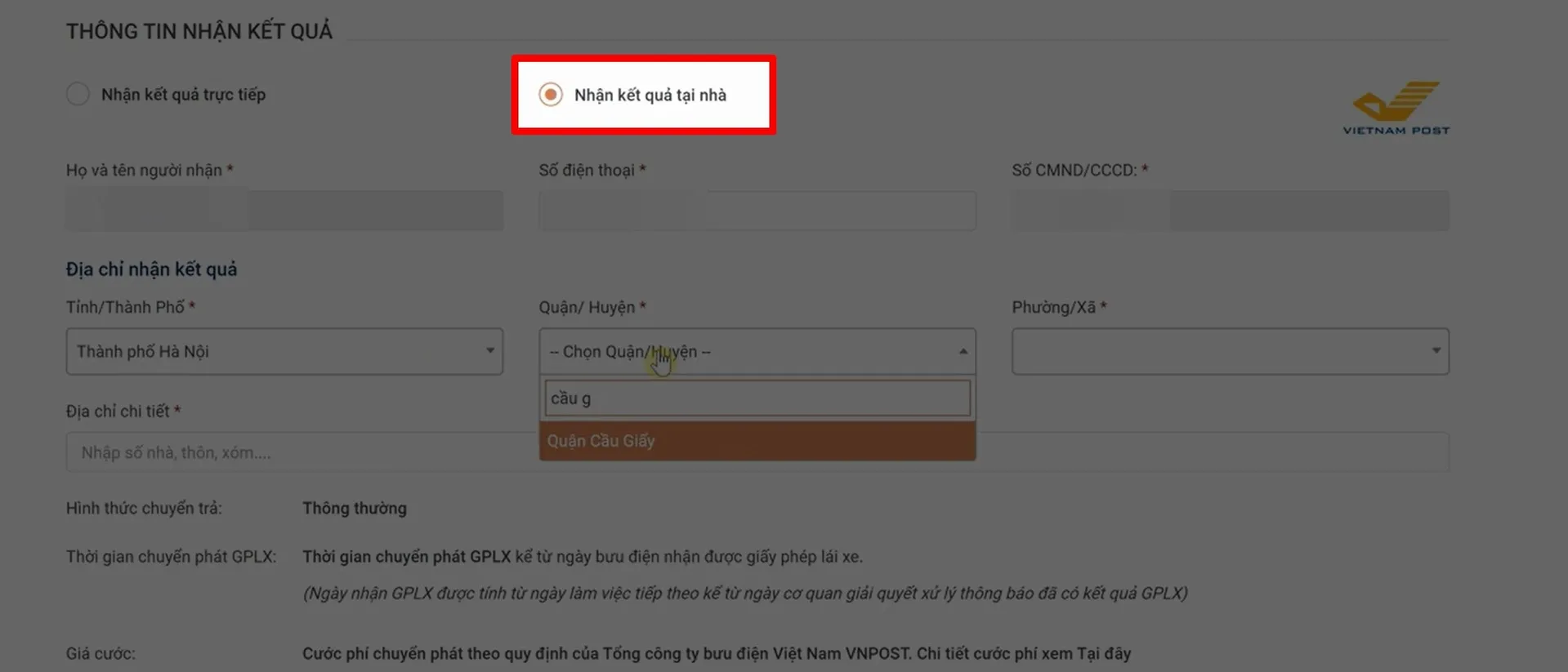Click the up arrow on the Quận/Huyện dropdown

pyautogui.click(x=963, y=351)
